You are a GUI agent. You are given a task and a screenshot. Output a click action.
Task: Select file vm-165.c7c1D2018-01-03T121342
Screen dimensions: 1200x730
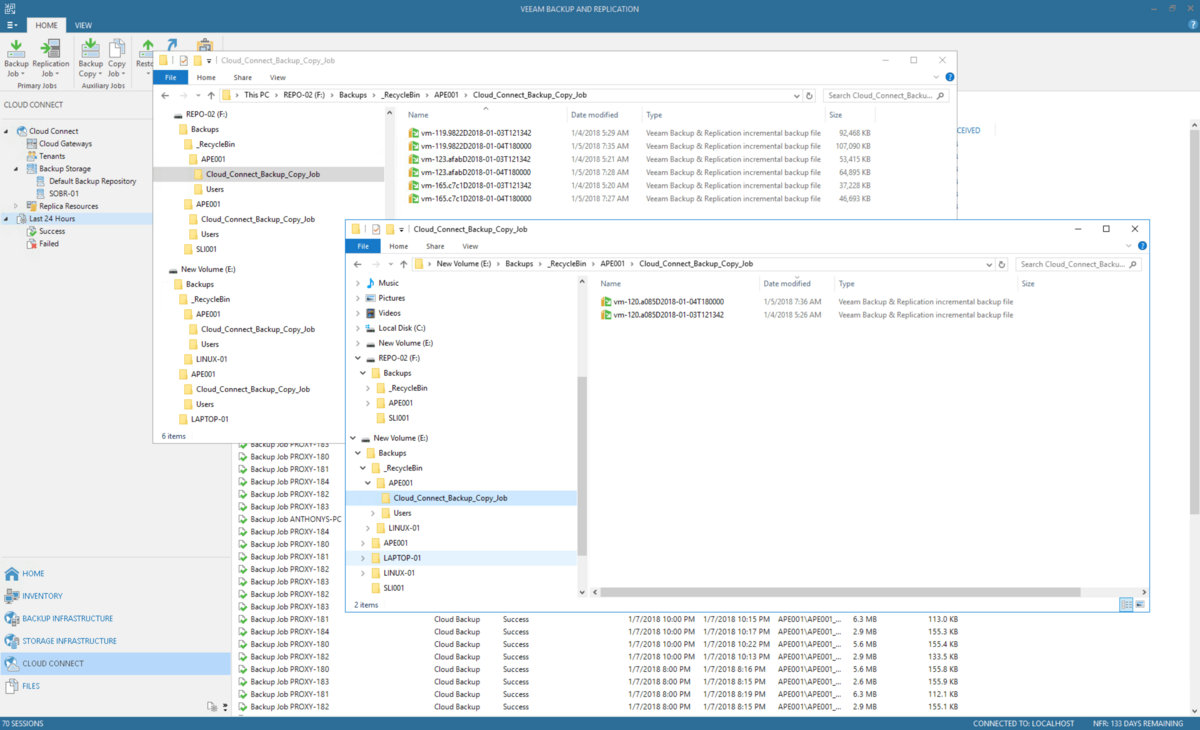pos(469,185)
